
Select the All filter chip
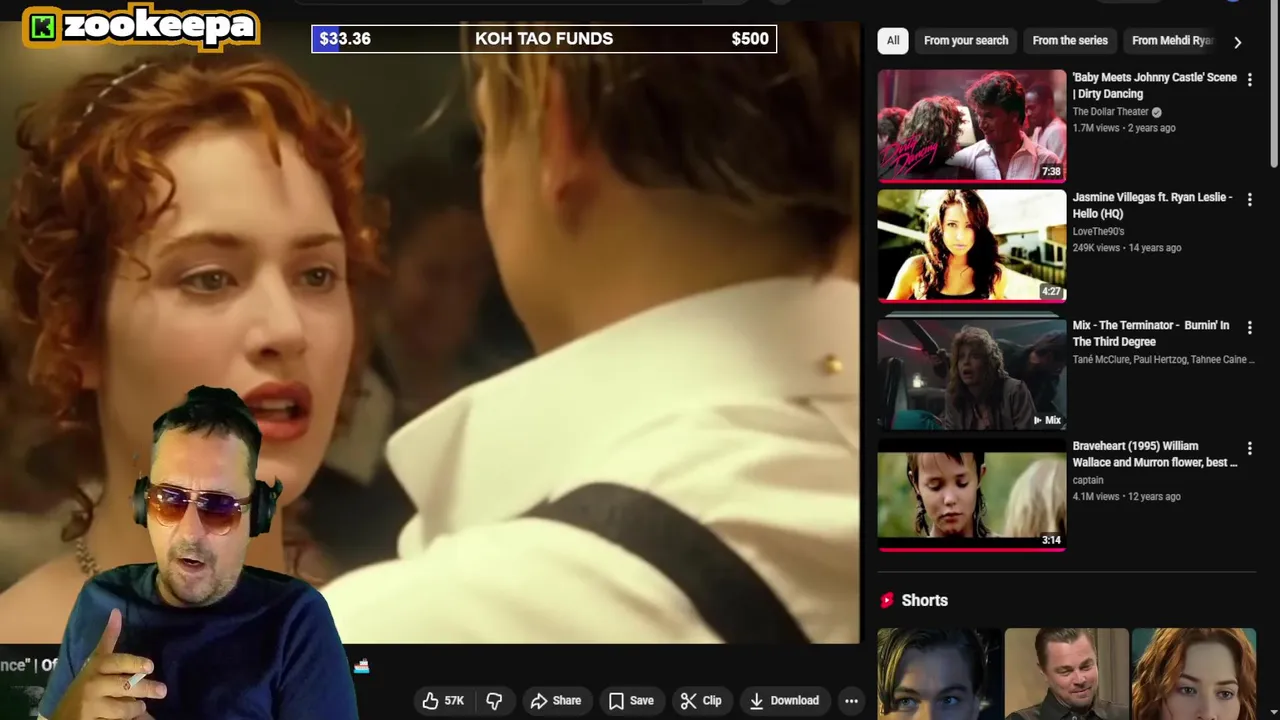coord(893,41)
